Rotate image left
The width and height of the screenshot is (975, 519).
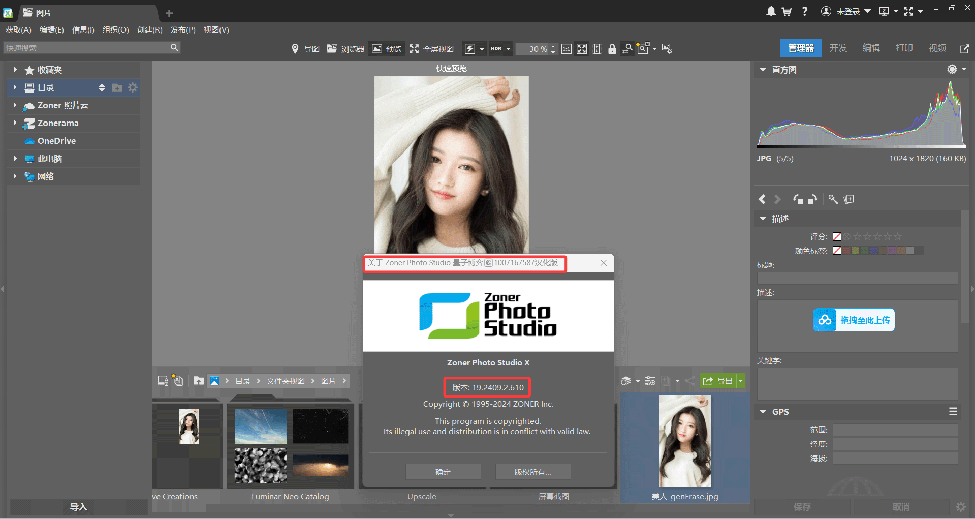click(x=798, y=199)
